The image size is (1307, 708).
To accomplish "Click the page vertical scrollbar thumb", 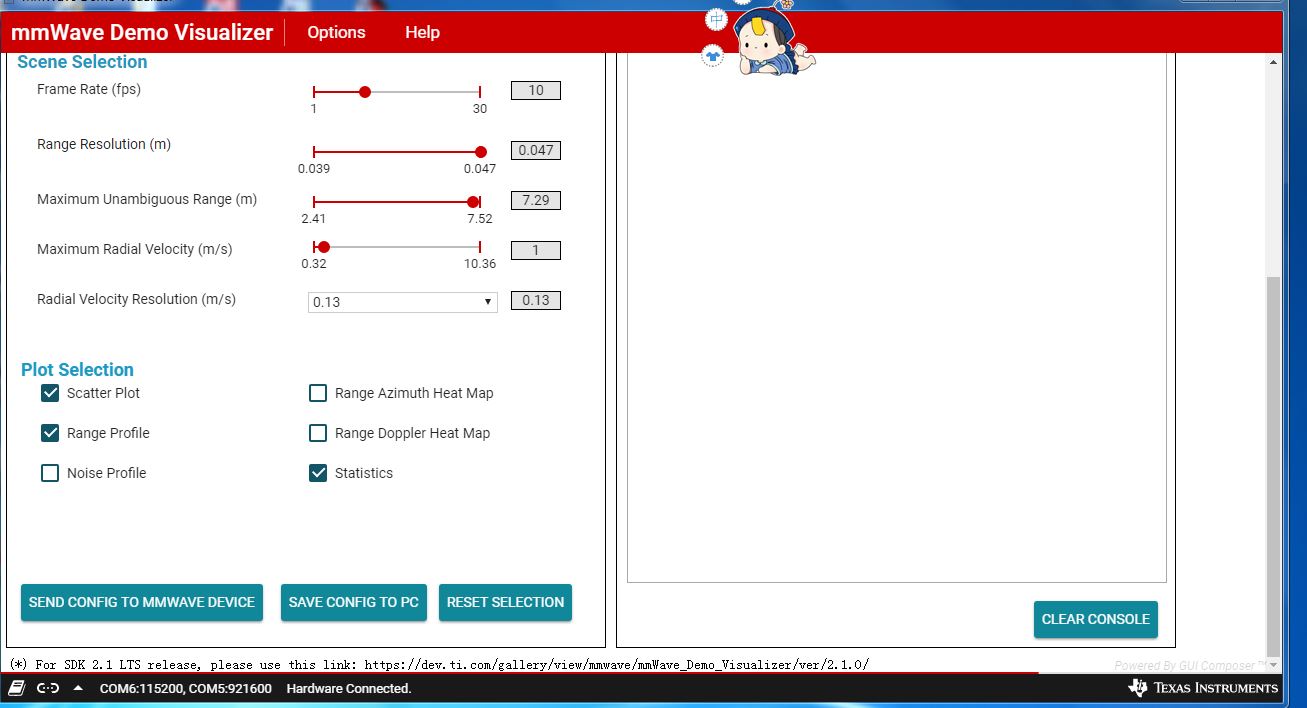I will [1272, 465].
